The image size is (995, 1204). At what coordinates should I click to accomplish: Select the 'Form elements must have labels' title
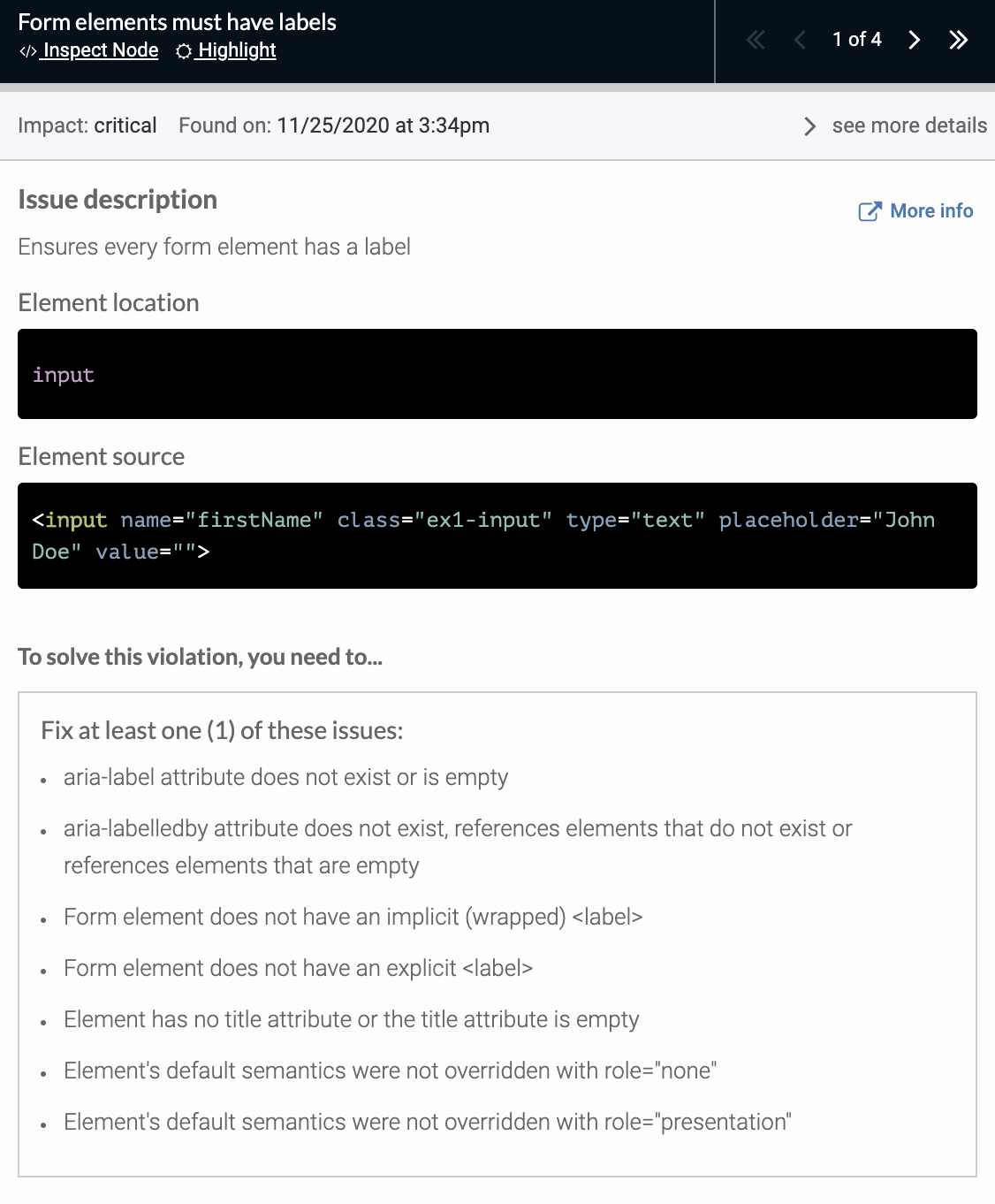click(178, 22)
